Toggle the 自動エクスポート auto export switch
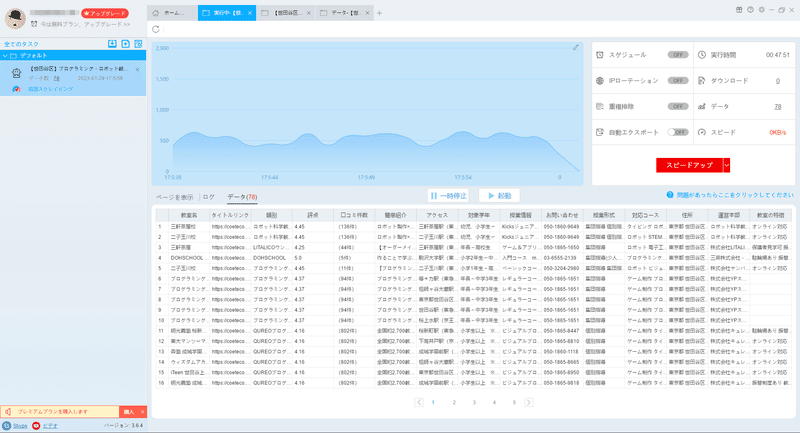Viewport: 800px width, 433px height. 678,132
